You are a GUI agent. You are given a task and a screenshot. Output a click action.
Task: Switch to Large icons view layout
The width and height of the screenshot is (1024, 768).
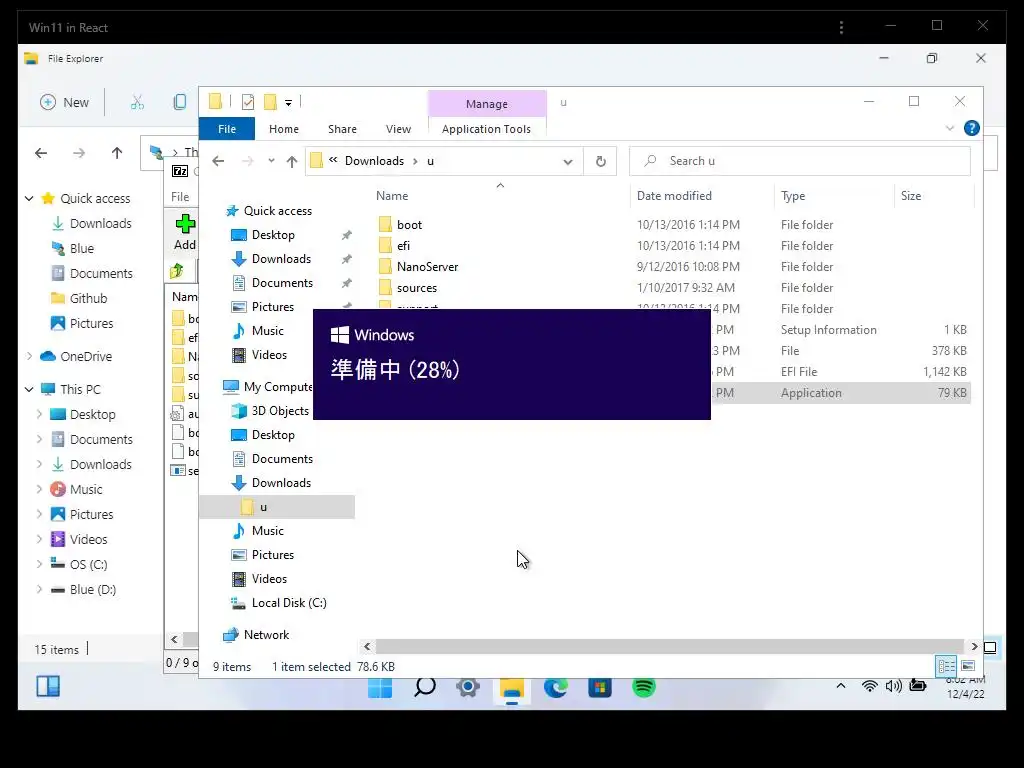tap(968, 665)
